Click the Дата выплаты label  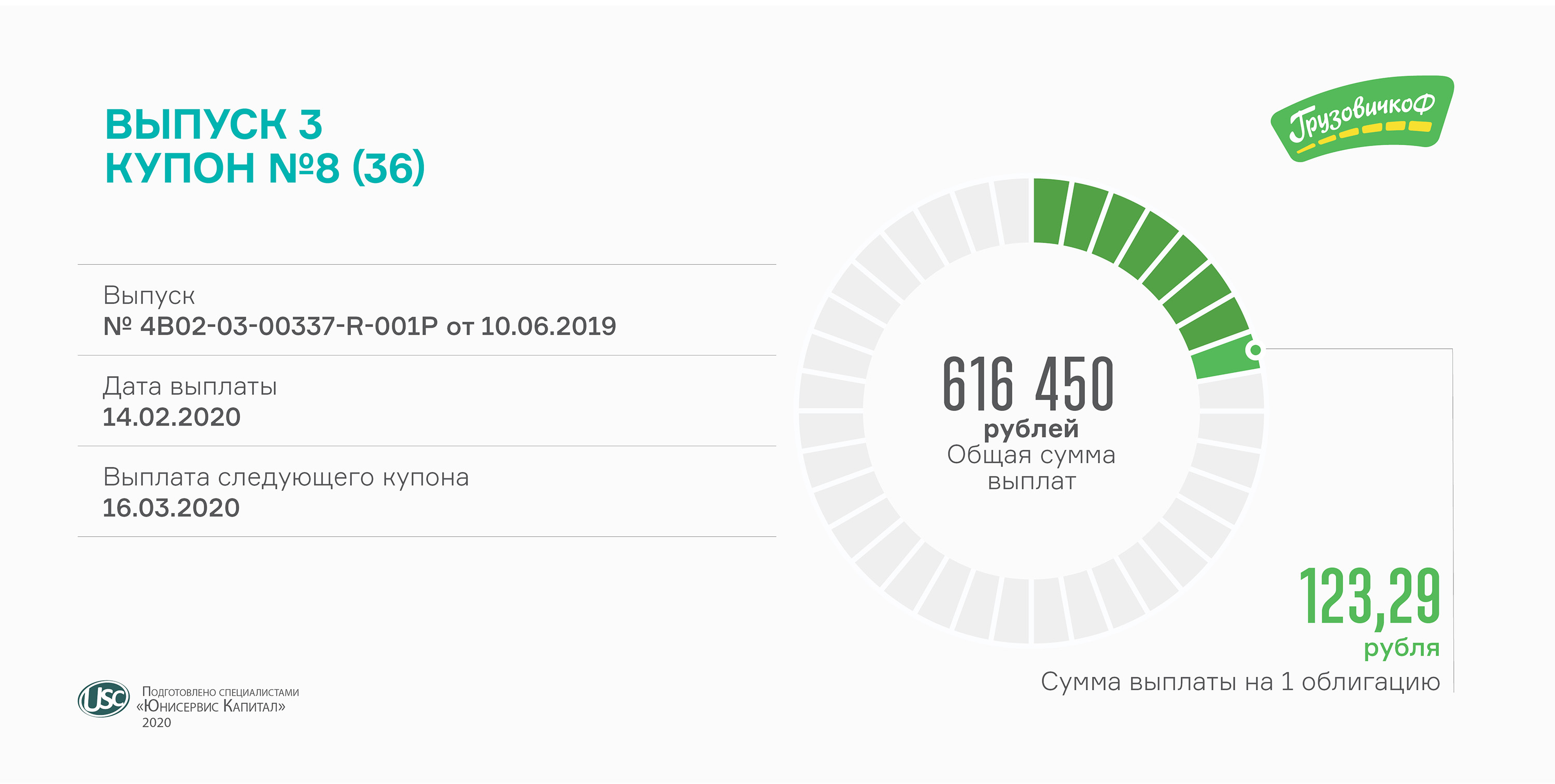tap(190, 386)
